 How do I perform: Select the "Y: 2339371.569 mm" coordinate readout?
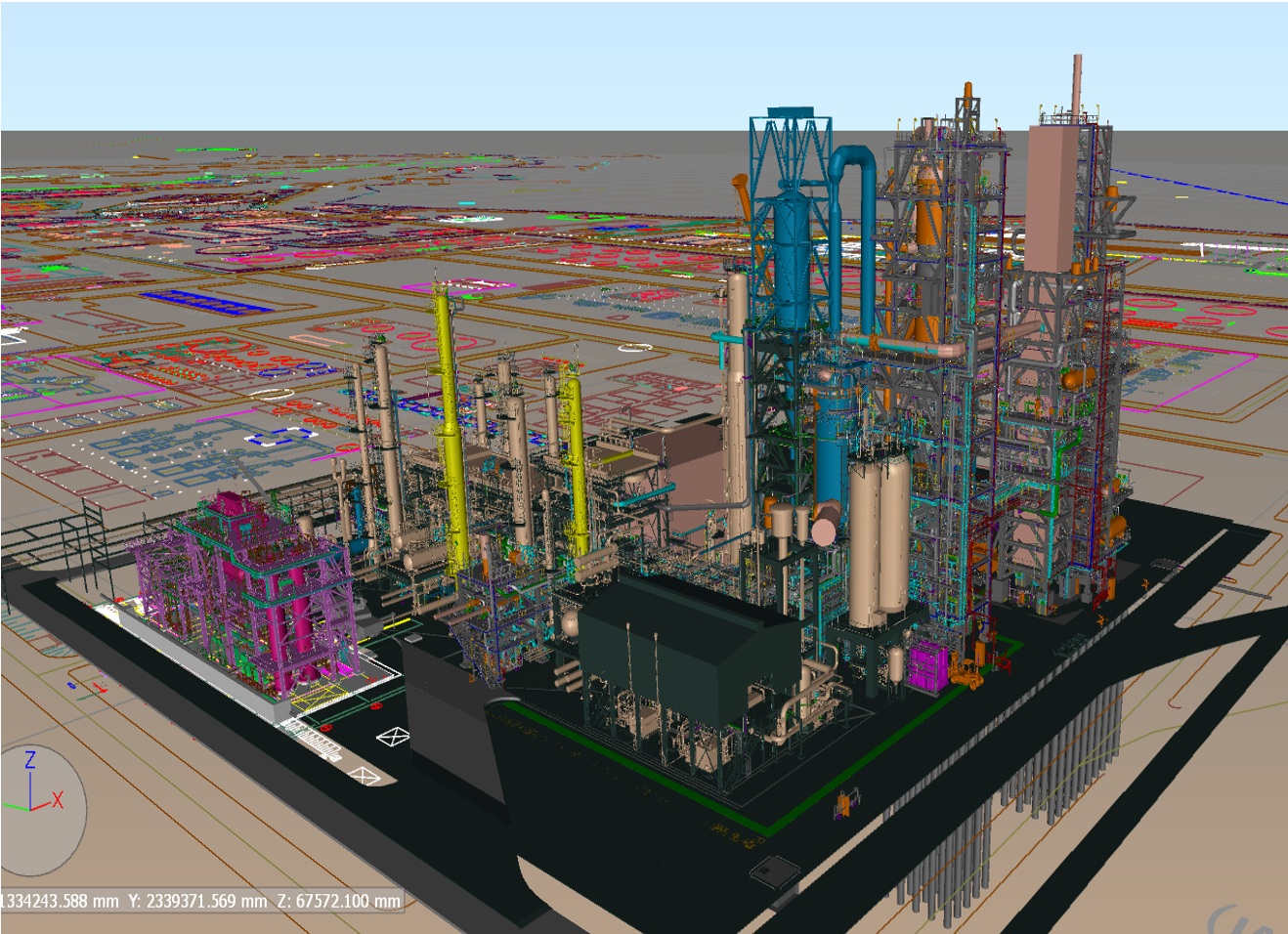coord(197,901)
